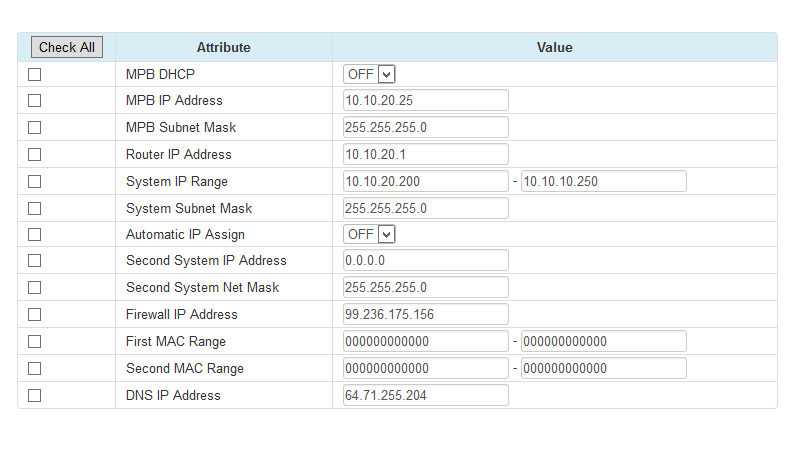Check the Firewall IP Address row checkbox
Screen dimensions: 791x451
click(x=34, y=315)
